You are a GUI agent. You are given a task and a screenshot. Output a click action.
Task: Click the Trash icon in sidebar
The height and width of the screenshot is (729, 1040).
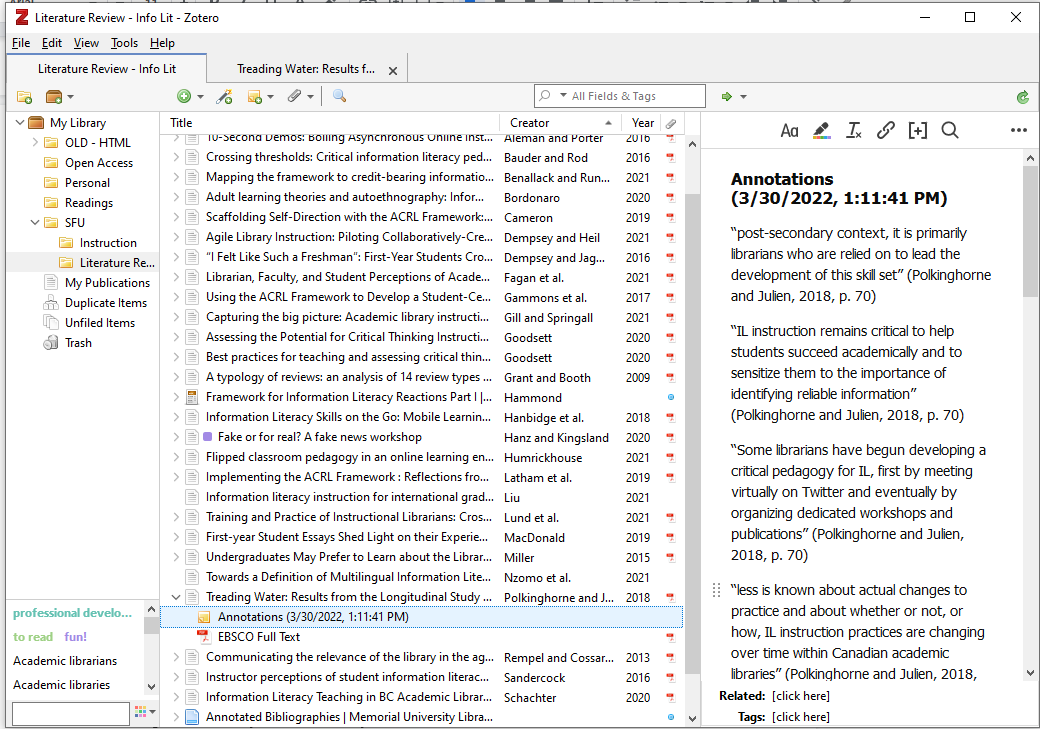point(50,343)
